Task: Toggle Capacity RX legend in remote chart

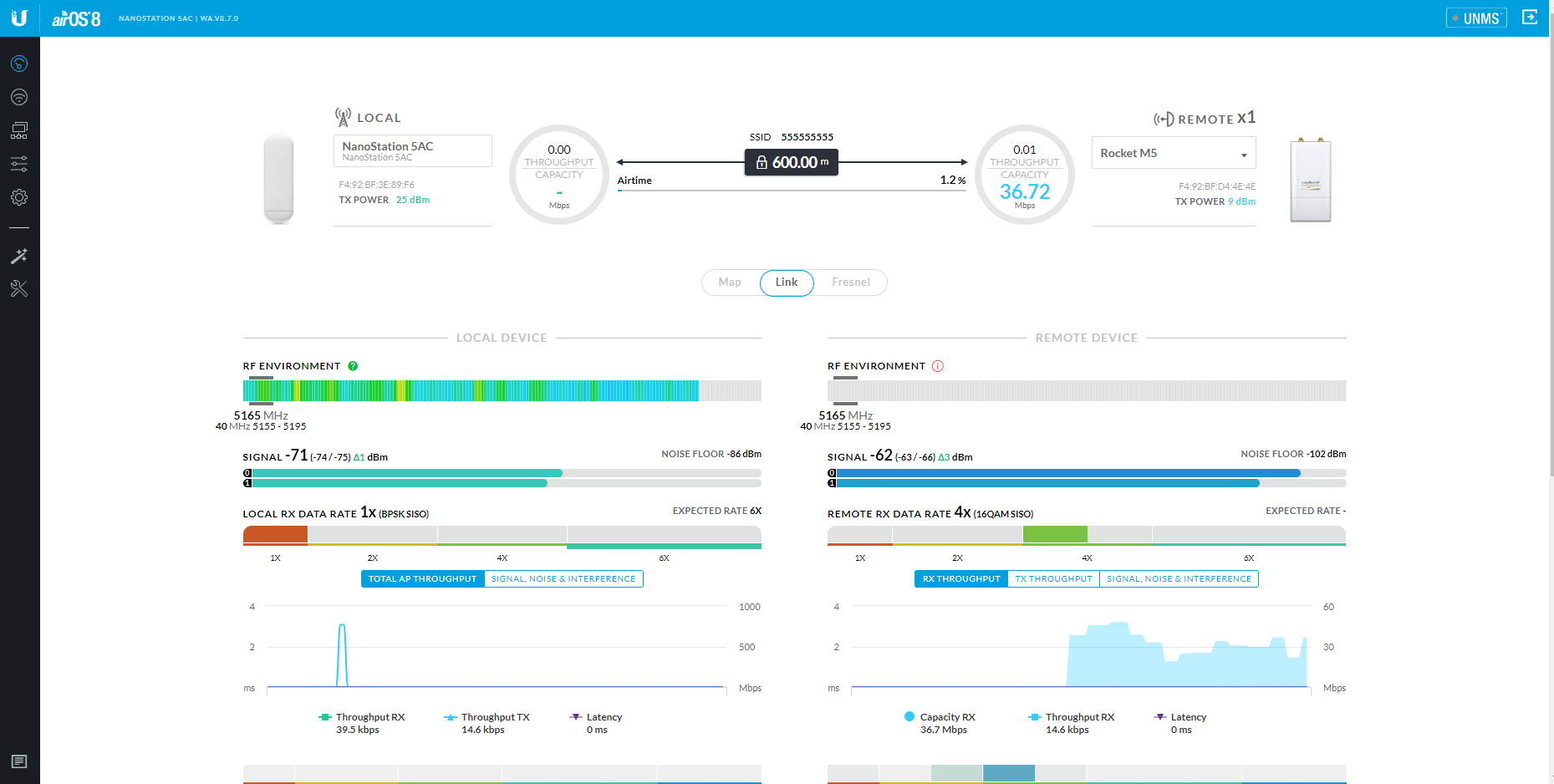Action: coord(940,723)
